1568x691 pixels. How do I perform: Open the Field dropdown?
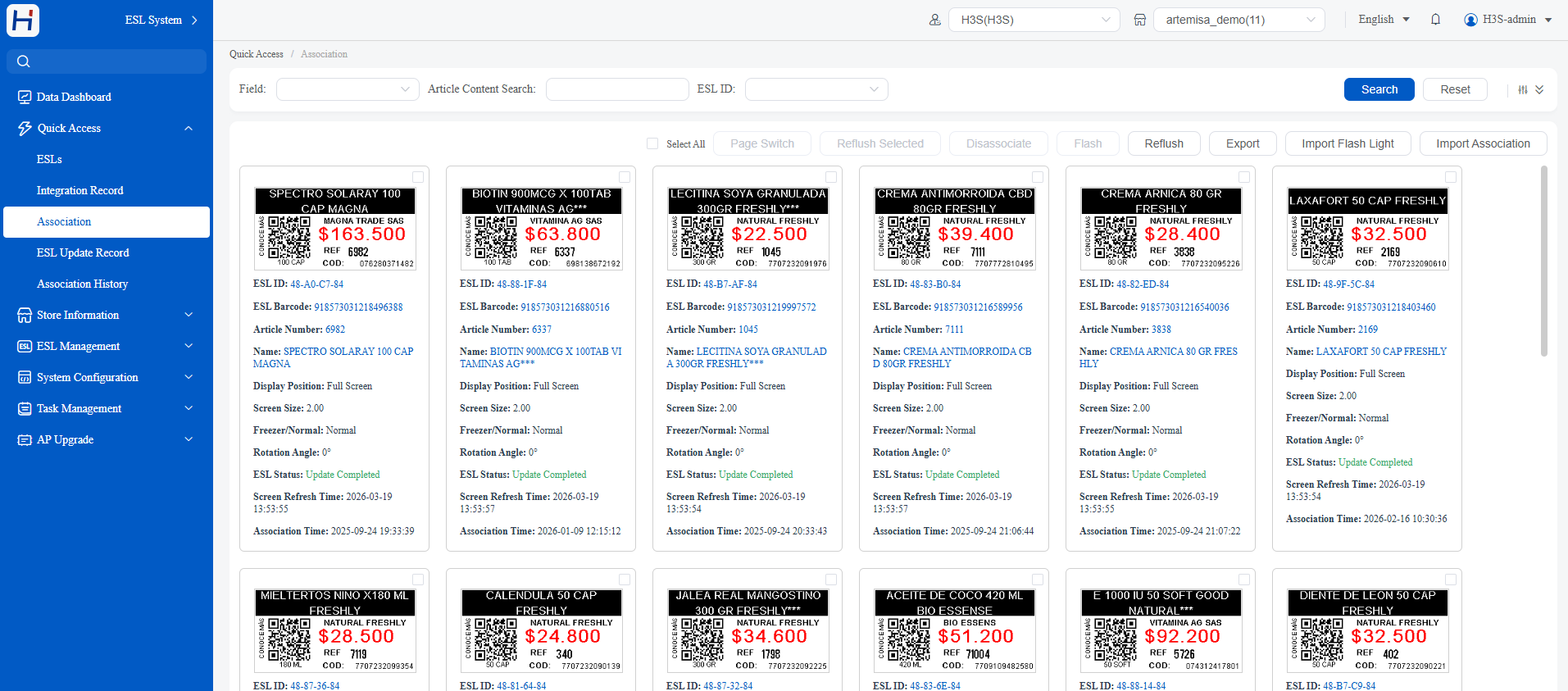[x=348, y=89]
